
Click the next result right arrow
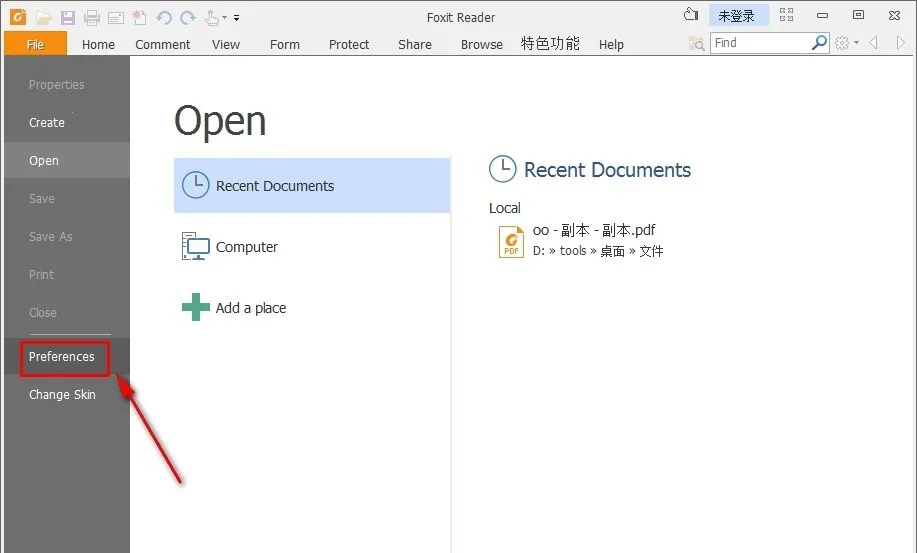[900, 43]
